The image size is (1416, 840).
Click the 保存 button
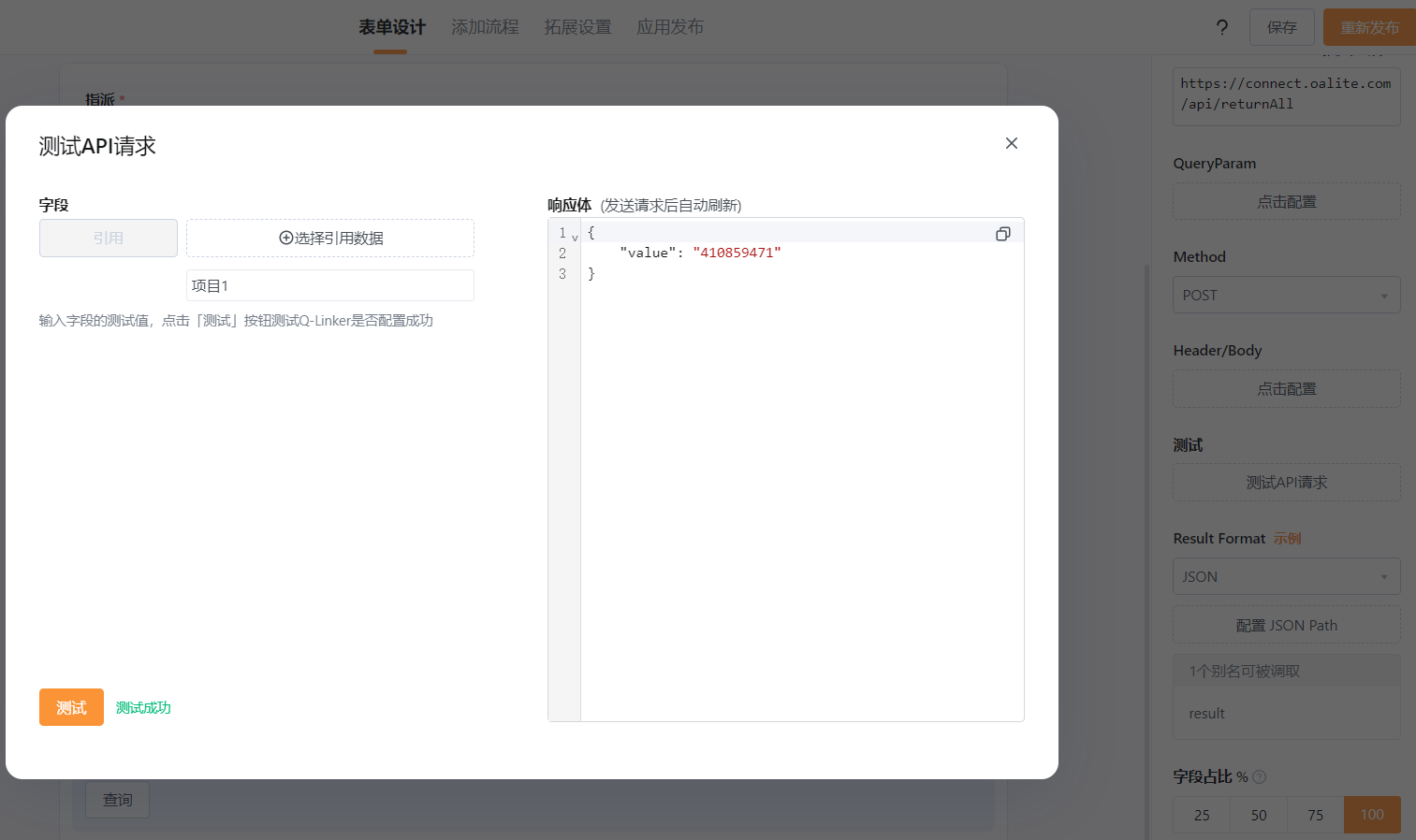point(1282,27)
